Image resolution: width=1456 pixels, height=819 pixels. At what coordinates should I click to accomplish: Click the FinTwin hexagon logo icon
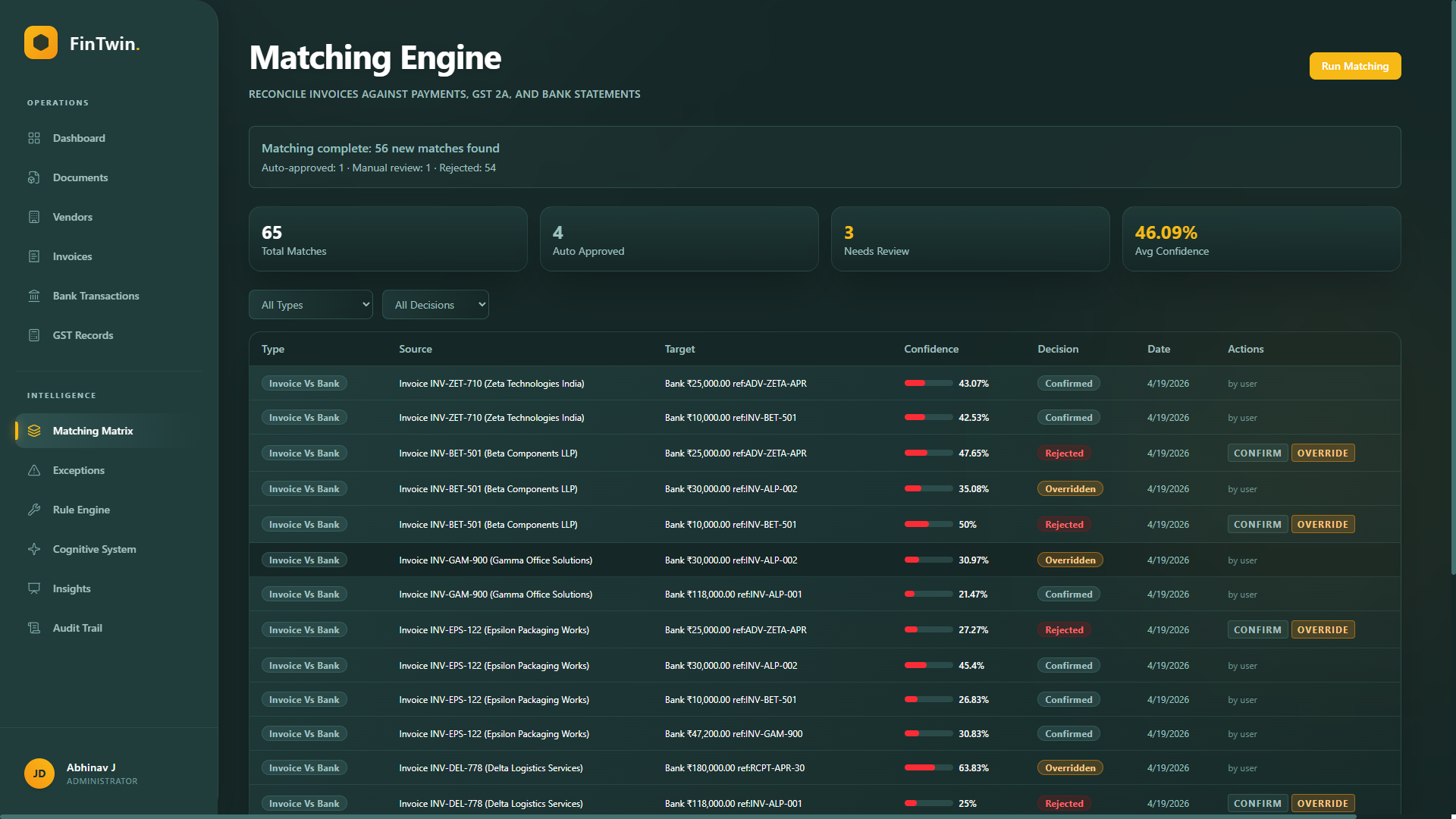(x=41, y=42)
